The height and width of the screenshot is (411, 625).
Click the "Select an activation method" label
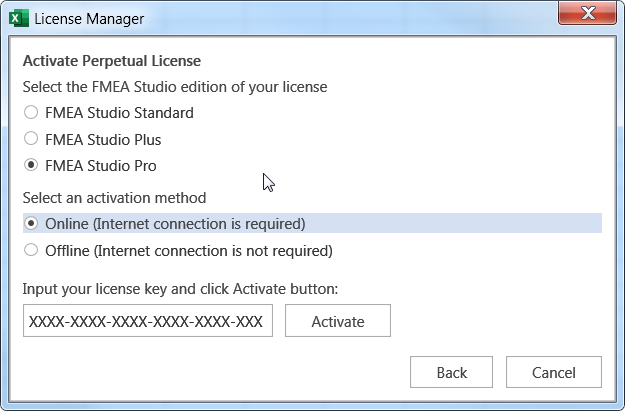pos(114,197)
